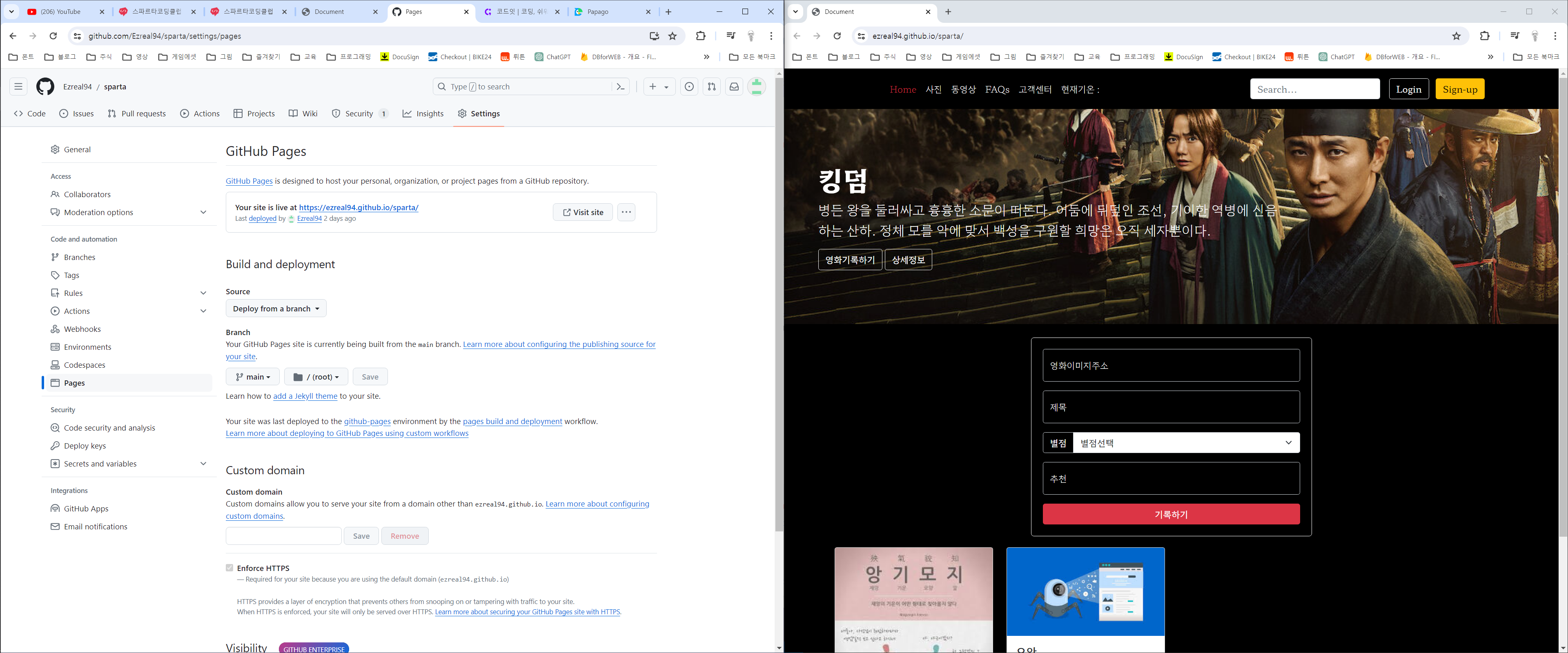1568x653 pixels.
Task: Open Chrome menu in sparta site window
Action: (1555, 36)
